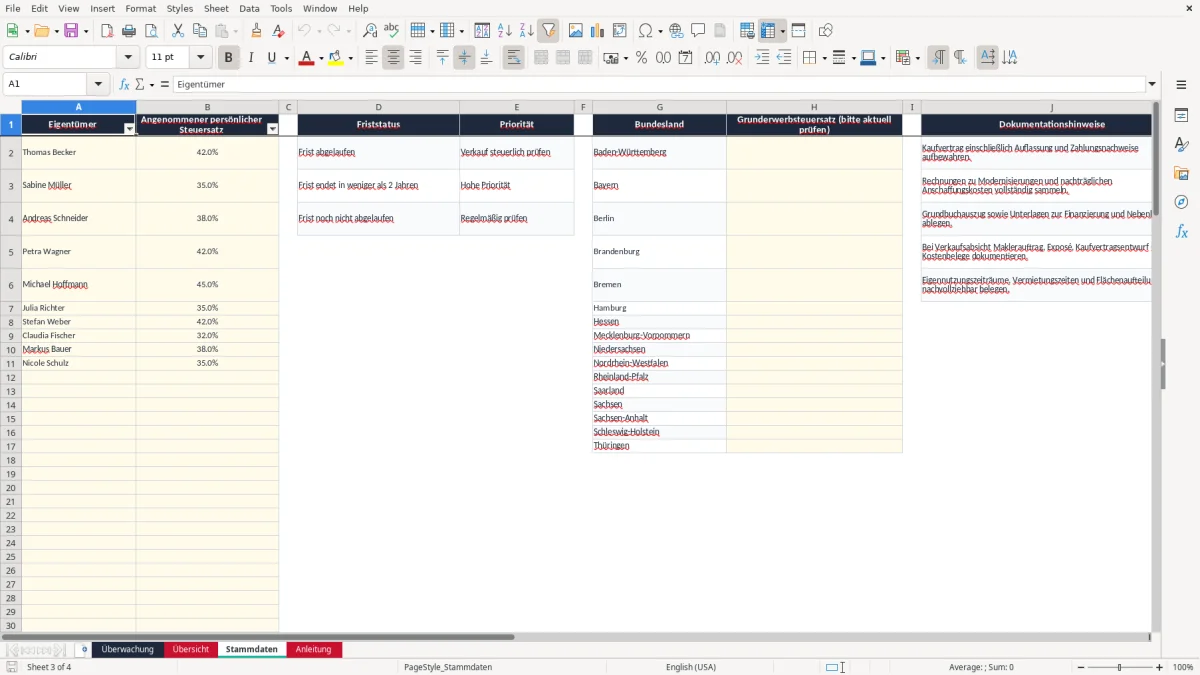Open background color dropdown arrow
Image resolution: width=1200 pixels, height=675 pixels.
point(350,58)
